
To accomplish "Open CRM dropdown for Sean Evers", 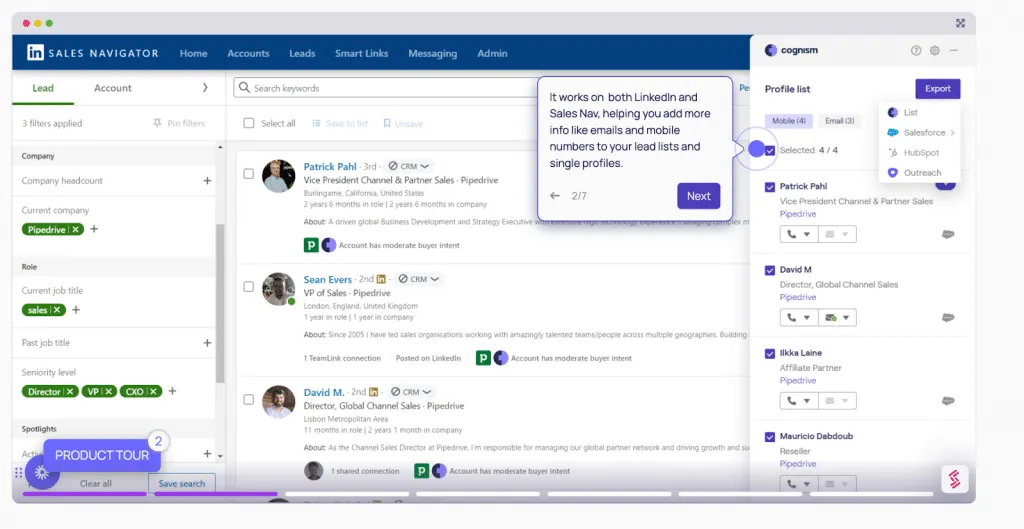I will tap(419, 279).
